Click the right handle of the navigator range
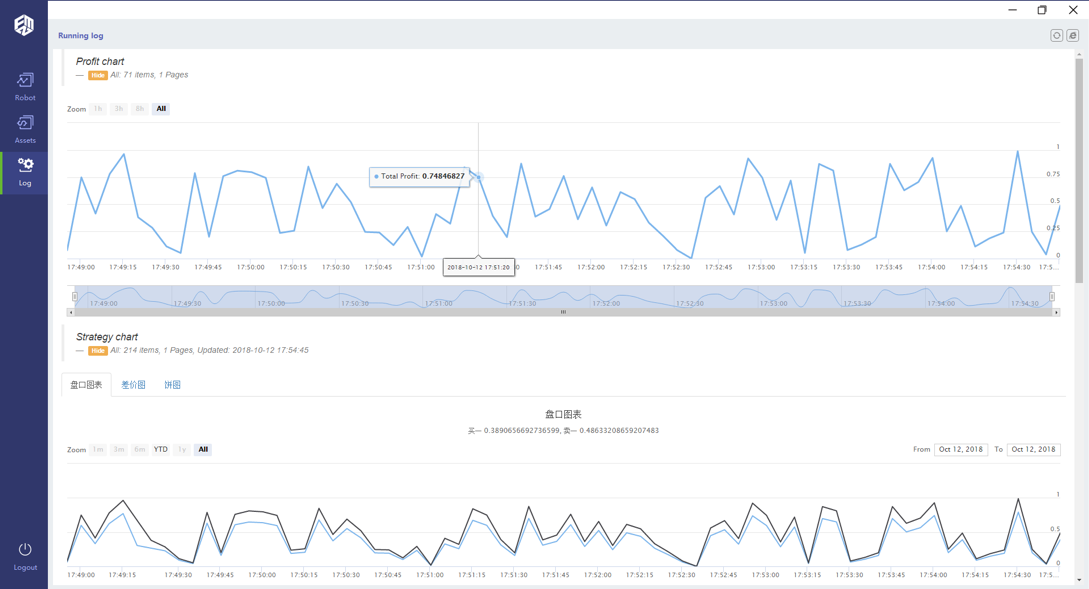 click(1052, 297)
